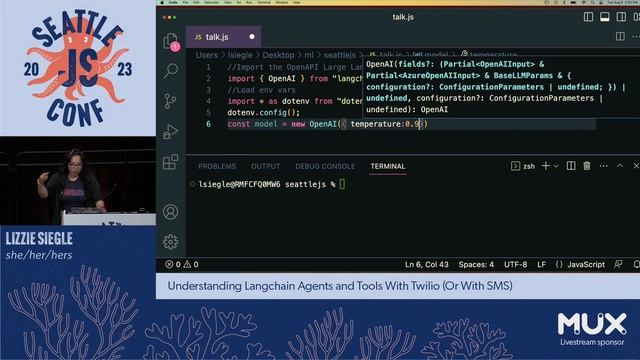
Task: Change encoding via UTF-8 status entry
Action: (515, 264)
